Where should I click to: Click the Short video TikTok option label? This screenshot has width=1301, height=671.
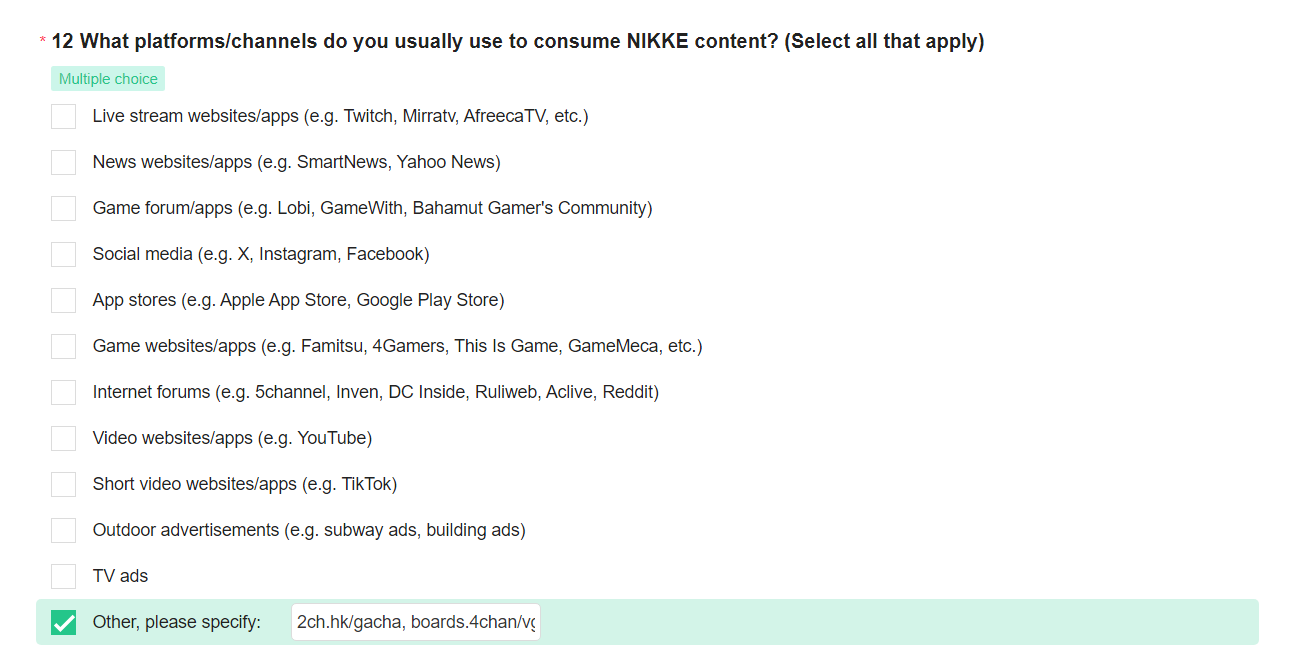point(245,484)
